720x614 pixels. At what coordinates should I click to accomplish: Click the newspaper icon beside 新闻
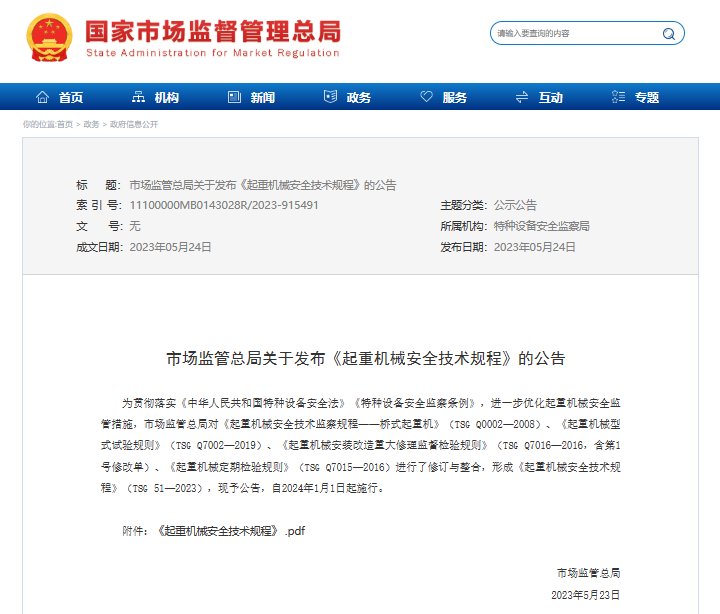coord(234,97)
